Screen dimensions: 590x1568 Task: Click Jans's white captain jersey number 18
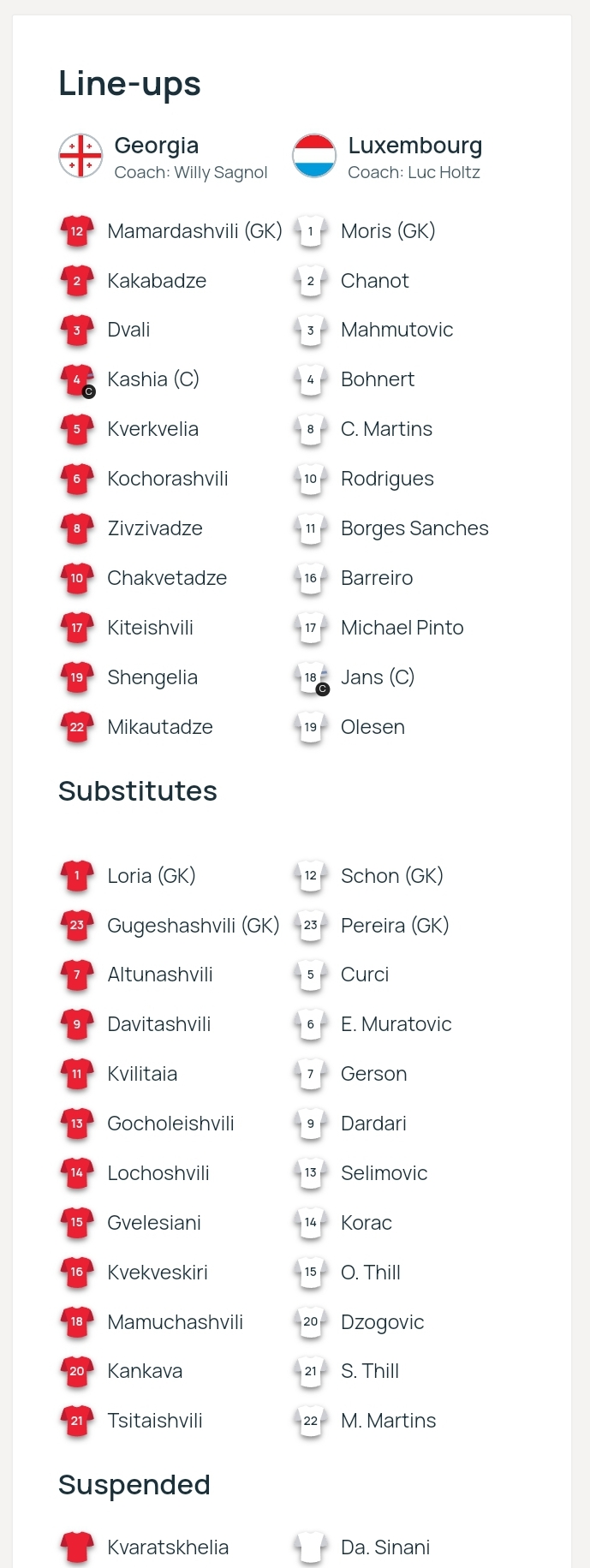click(311, 678)
